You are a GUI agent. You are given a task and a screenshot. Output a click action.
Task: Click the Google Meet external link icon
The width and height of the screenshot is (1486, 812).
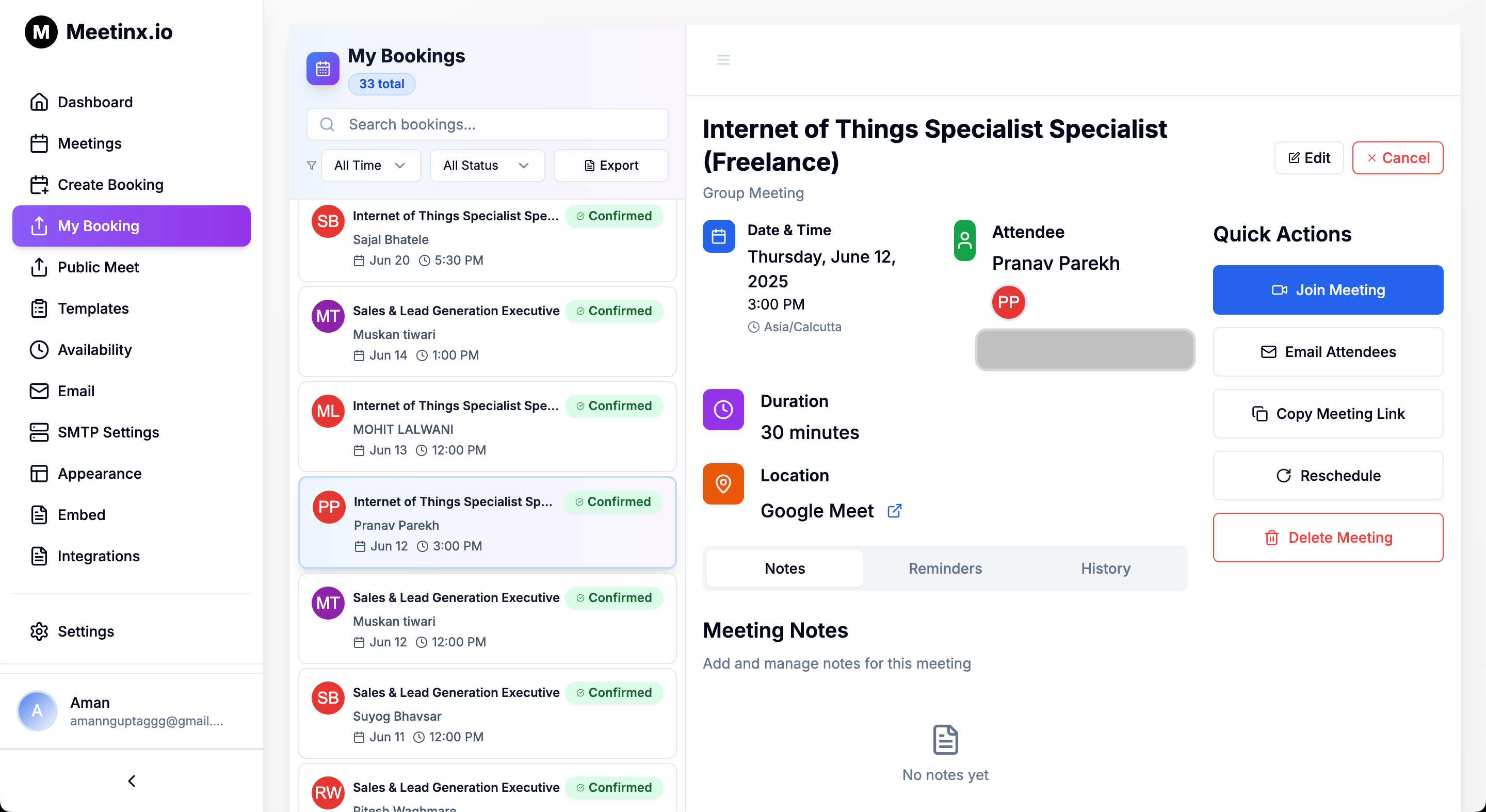pos(894,511)
